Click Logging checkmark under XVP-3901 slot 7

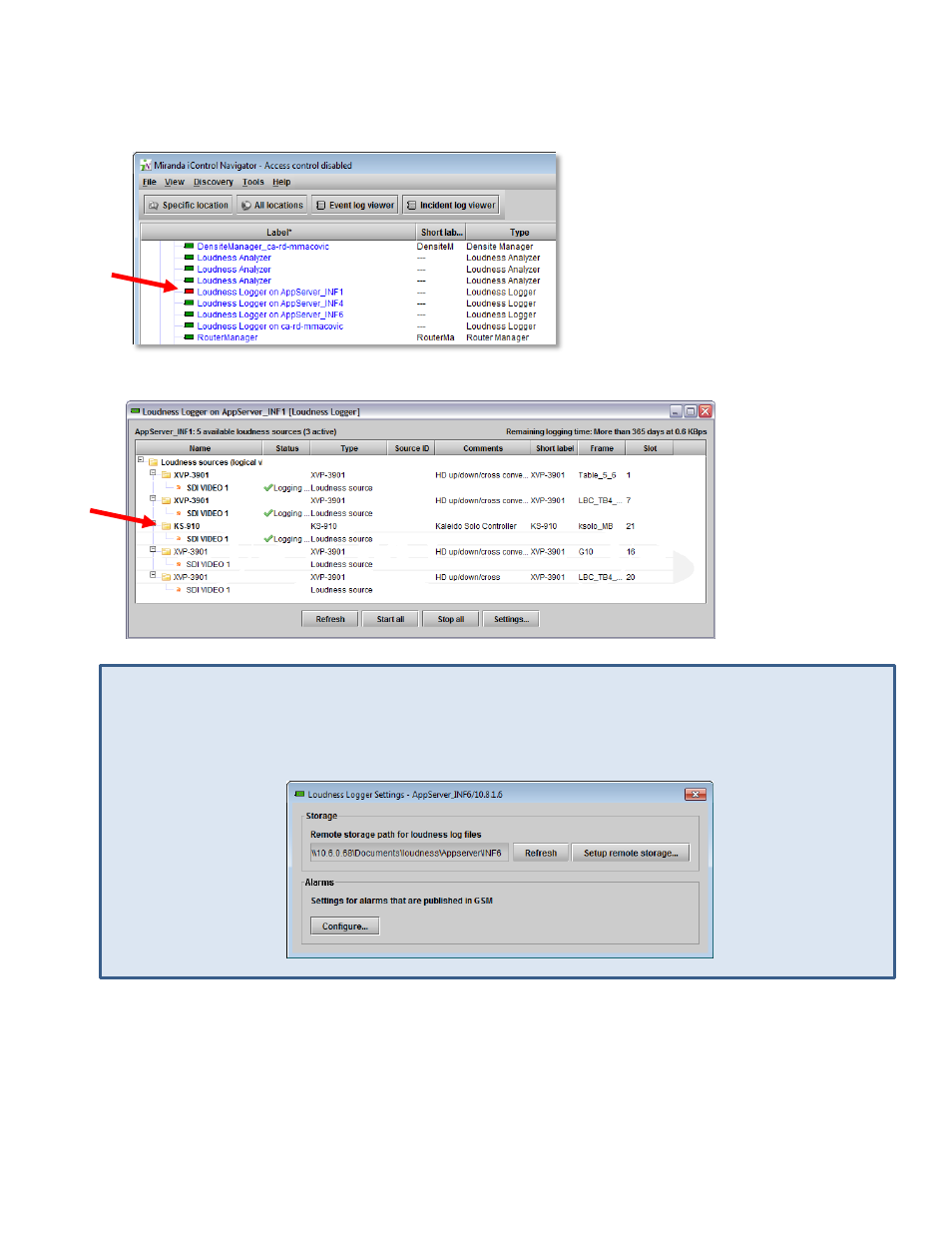point(268,513)
